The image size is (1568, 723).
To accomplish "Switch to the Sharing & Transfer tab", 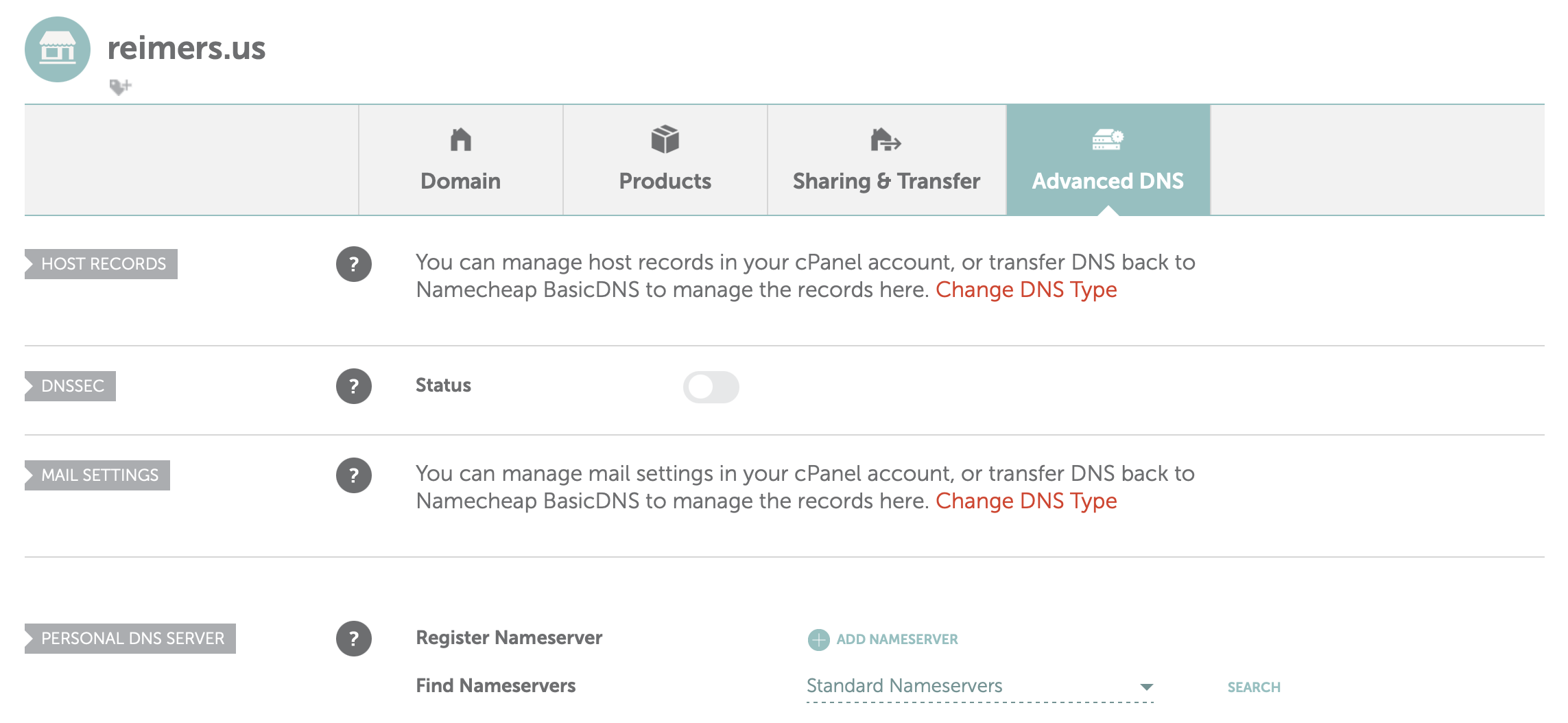I will coord(887,160).
